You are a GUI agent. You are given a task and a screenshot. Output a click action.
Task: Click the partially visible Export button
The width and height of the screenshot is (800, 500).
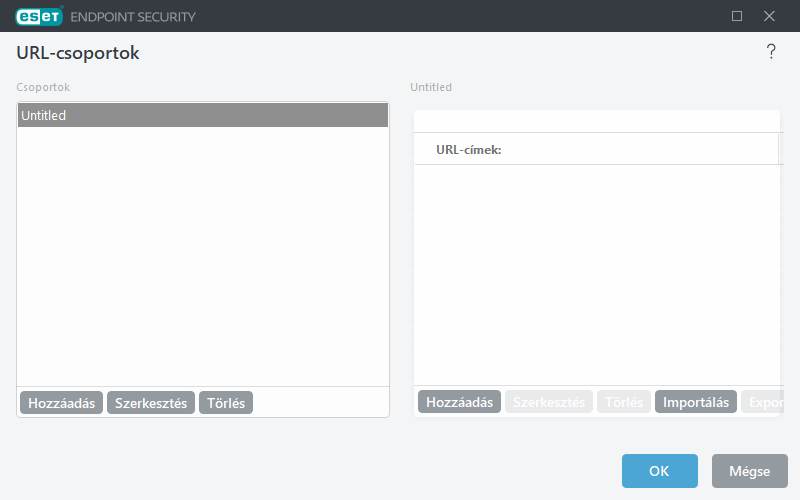pyautogui.click(x=763, y=403)
